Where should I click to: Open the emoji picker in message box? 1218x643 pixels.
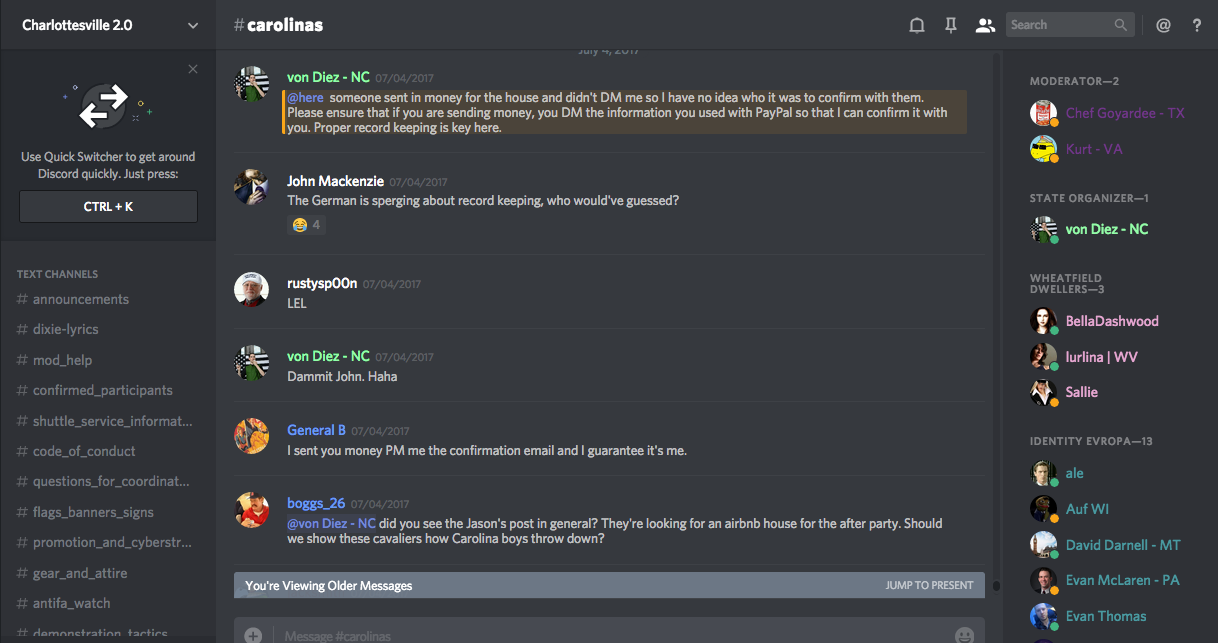click(x=964, y=635)
